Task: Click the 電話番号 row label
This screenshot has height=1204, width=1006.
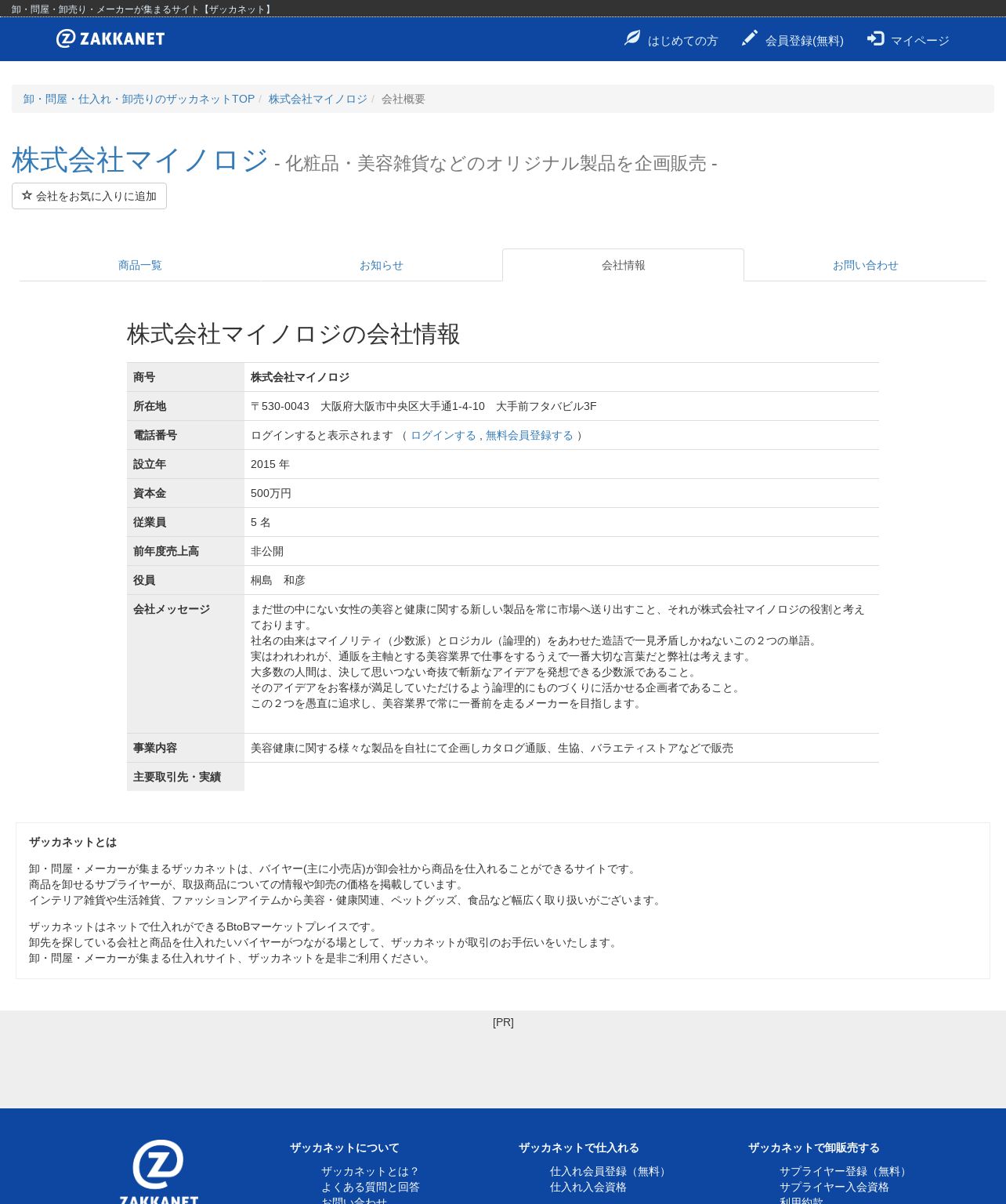Action: pyautogui.click(x=155, y=435)
